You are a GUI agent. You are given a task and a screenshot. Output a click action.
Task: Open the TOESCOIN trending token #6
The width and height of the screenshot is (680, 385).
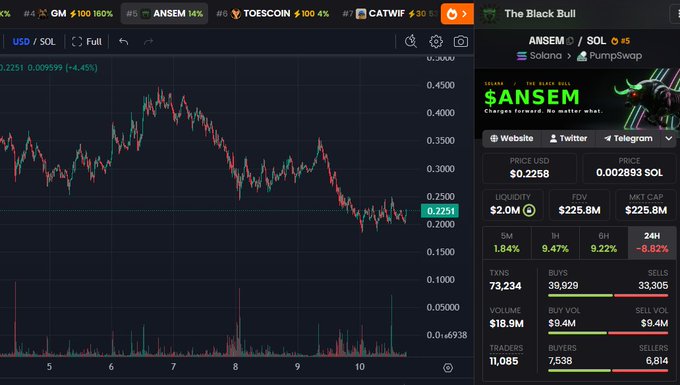[273, 13]
